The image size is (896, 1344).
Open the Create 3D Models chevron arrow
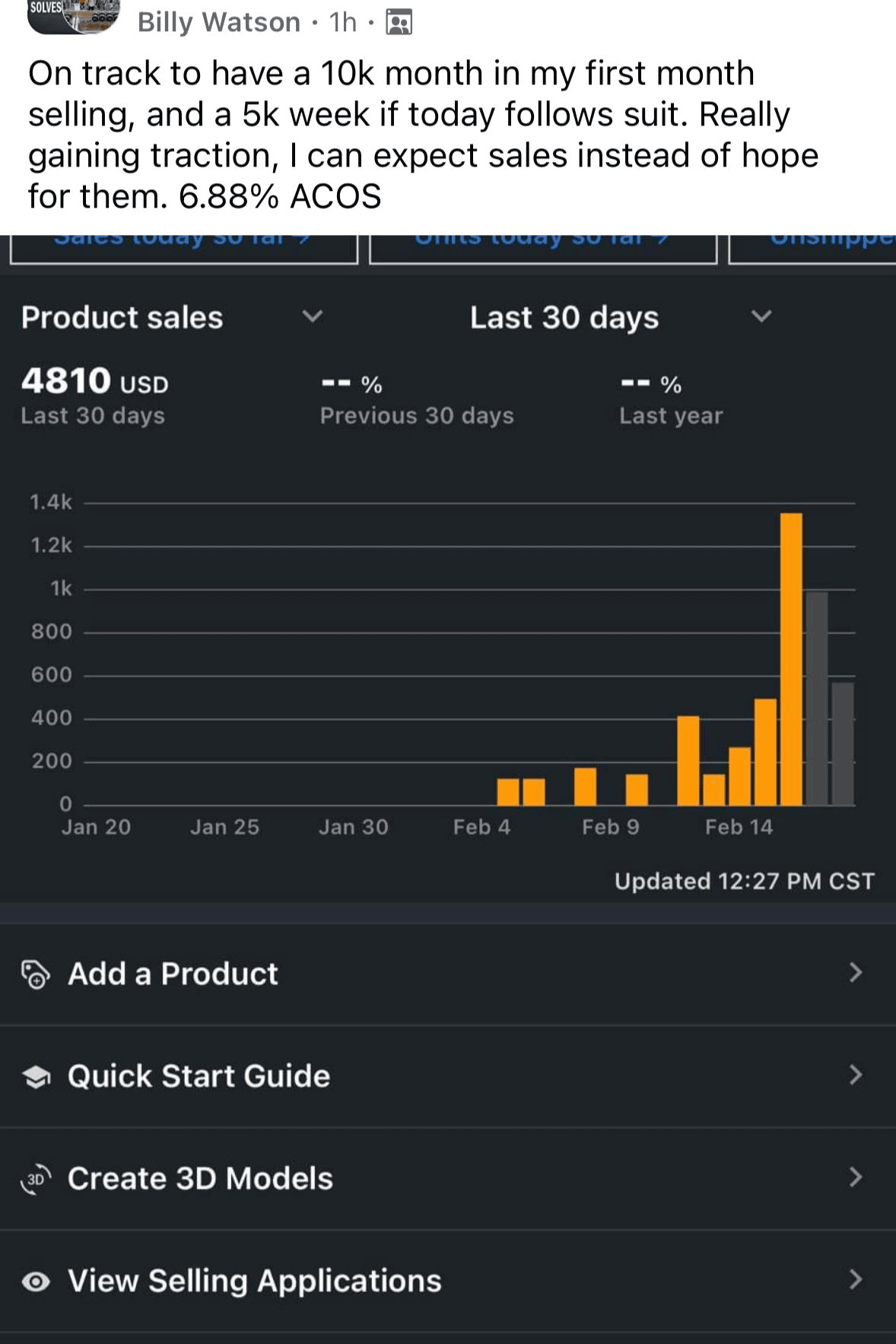[x=856, y=1177]
